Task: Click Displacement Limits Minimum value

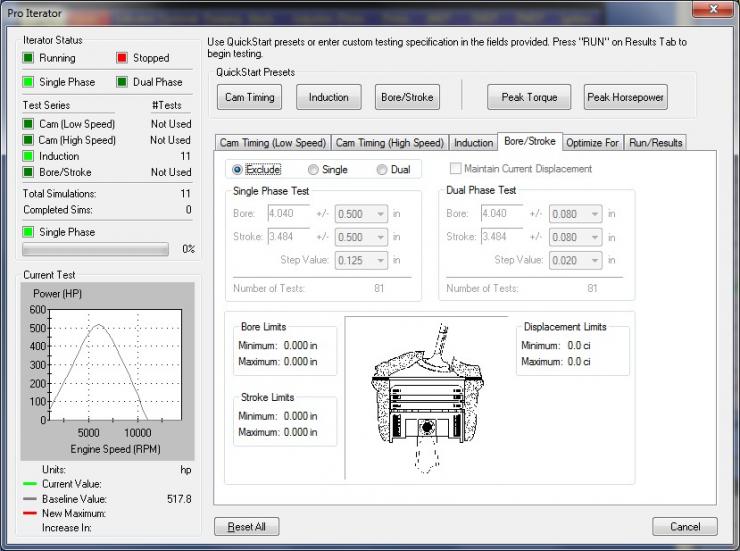Action: [579, 345]
